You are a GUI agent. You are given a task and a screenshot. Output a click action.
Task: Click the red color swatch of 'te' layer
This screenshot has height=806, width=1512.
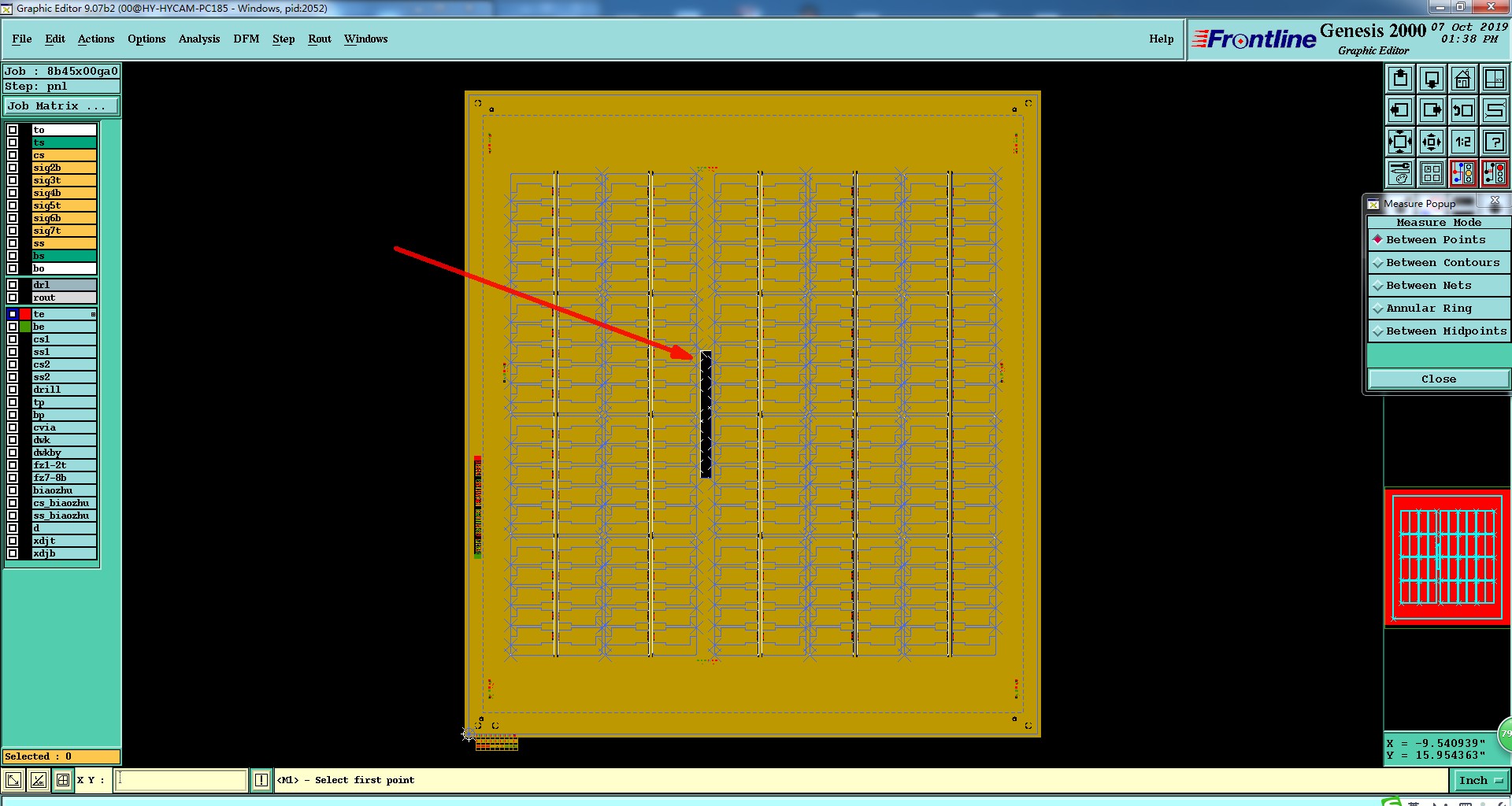point(25,314)
